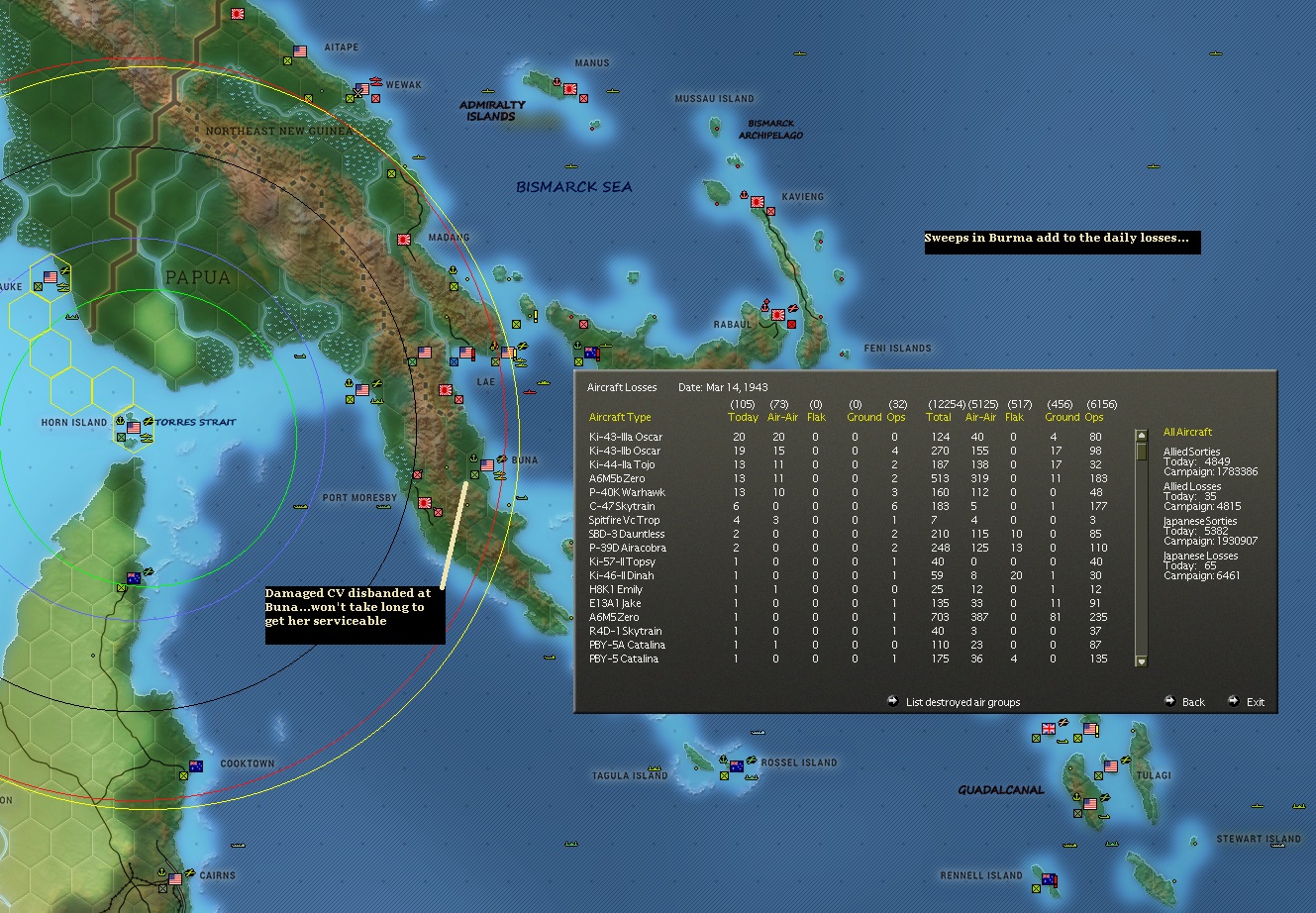1316x913 pixels.
Task: Click the Sweeps in Burma note box
Action: point(1063,243)
